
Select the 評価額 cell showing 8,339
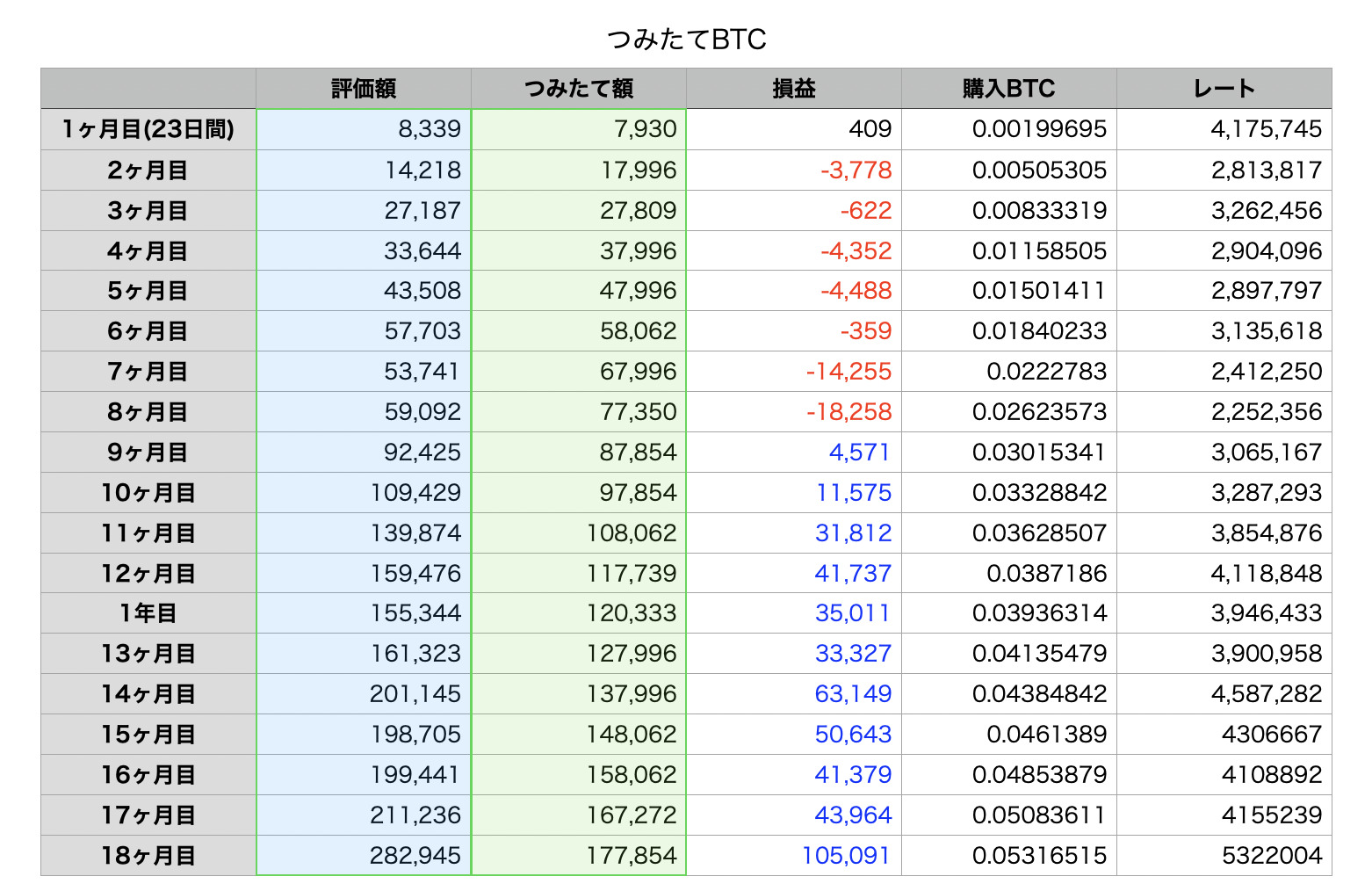coord(364,129)
